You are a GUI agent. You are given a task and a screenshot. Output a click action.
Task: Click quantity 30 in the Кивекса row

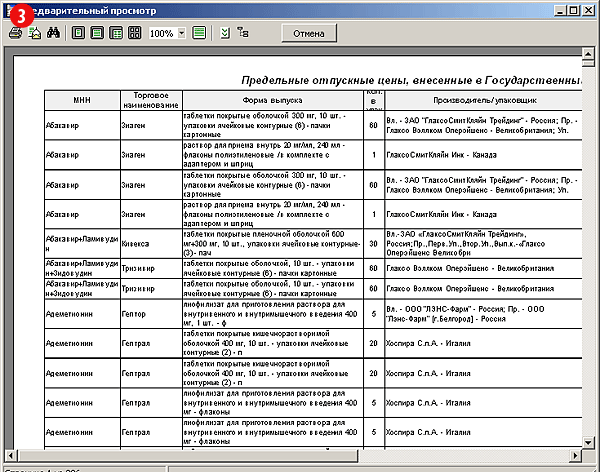coord(373,243)
